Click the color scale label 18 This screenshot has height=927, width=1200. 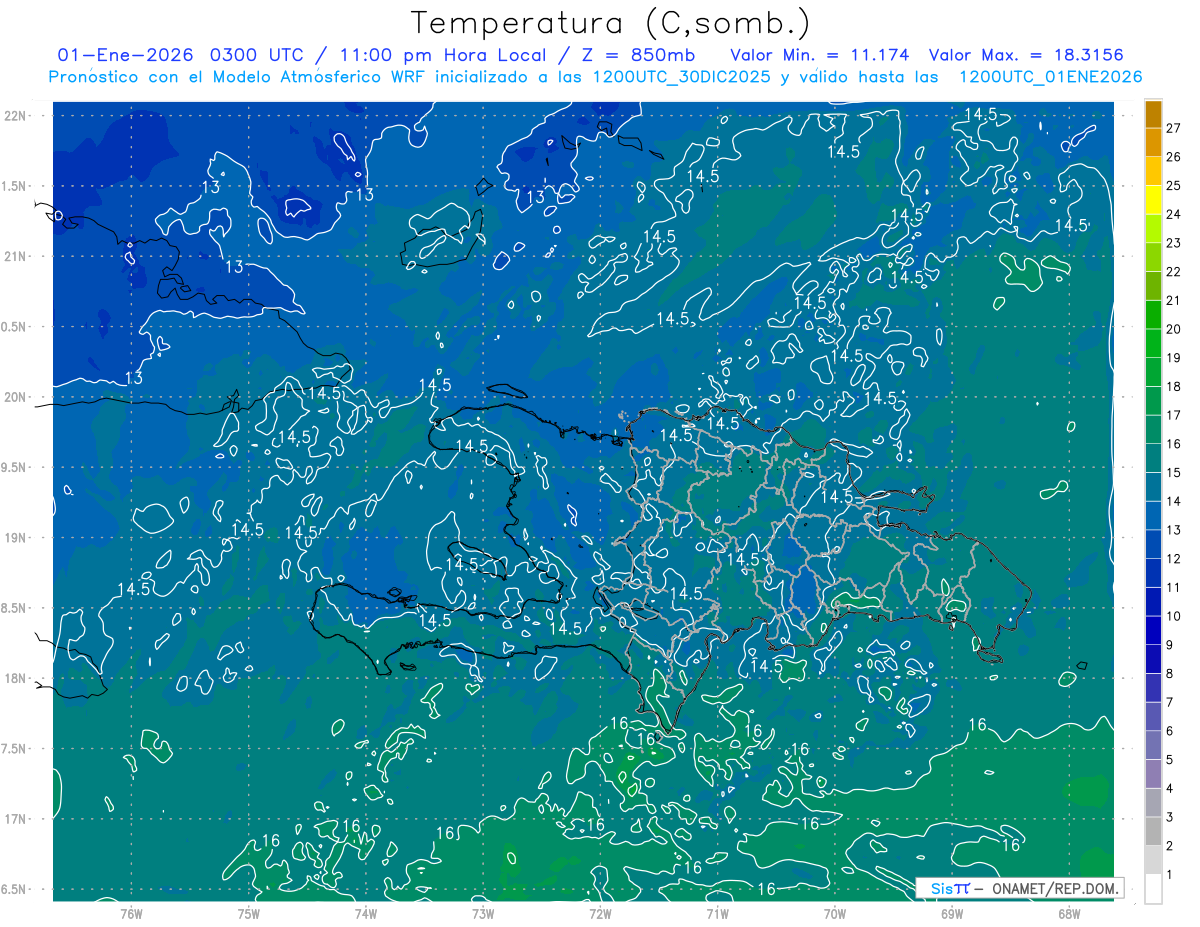coord(1175,387)
